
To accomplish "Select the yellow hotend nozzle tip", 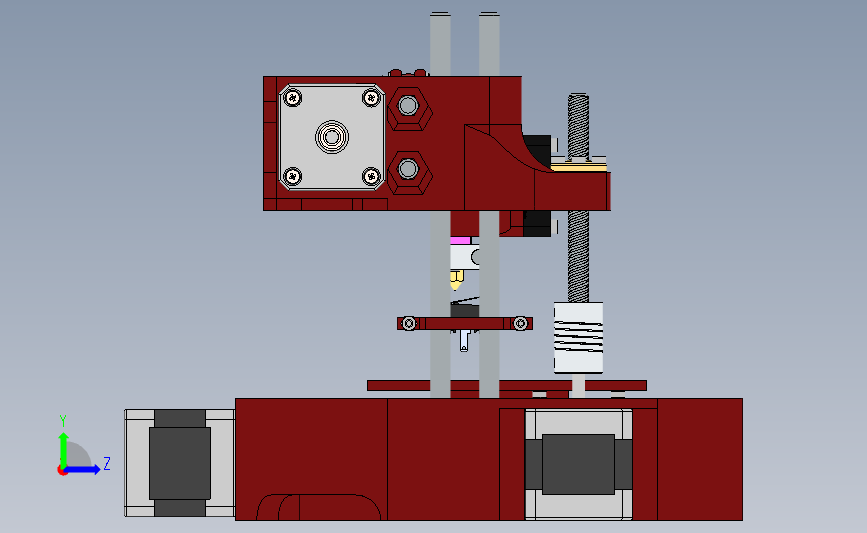I will [456, 280].
